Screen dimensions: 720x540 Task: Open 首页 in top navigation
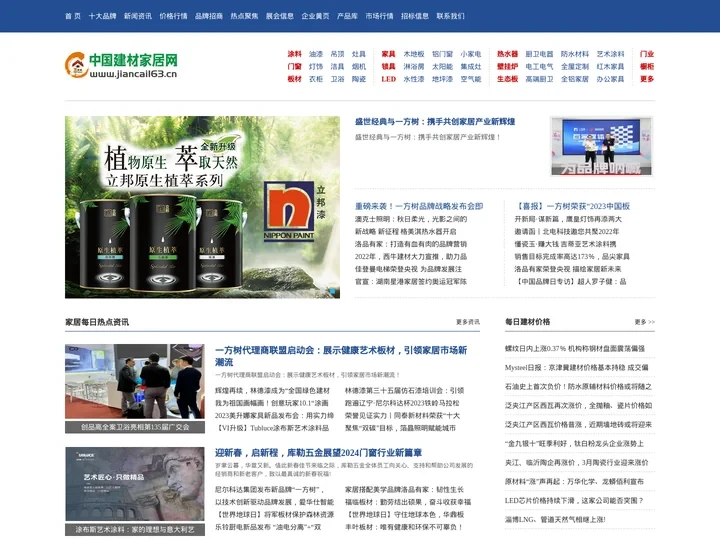pos(73,16)
